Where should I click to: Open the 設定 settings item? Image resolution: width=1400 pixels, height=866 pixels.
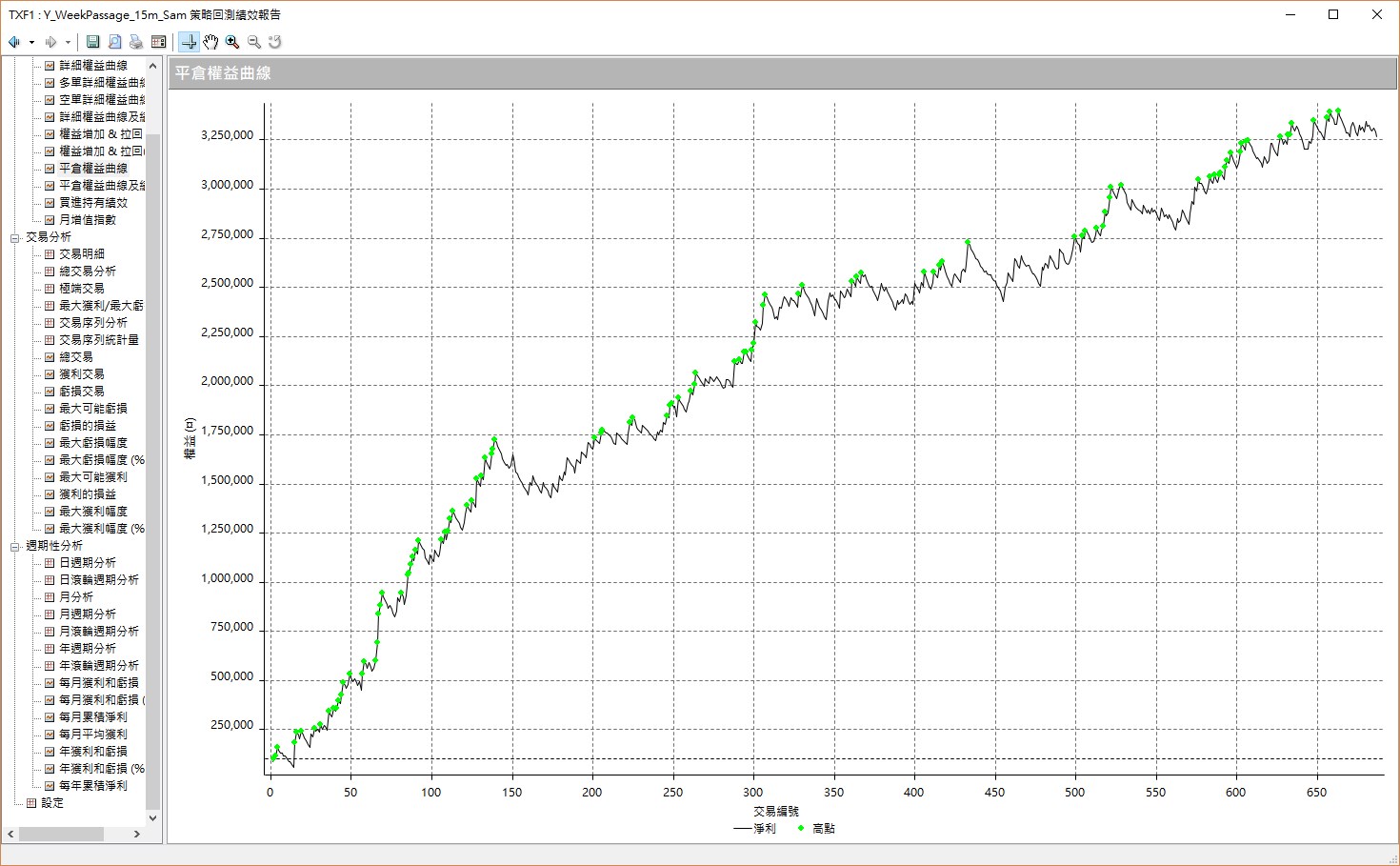tap(52, 803)
